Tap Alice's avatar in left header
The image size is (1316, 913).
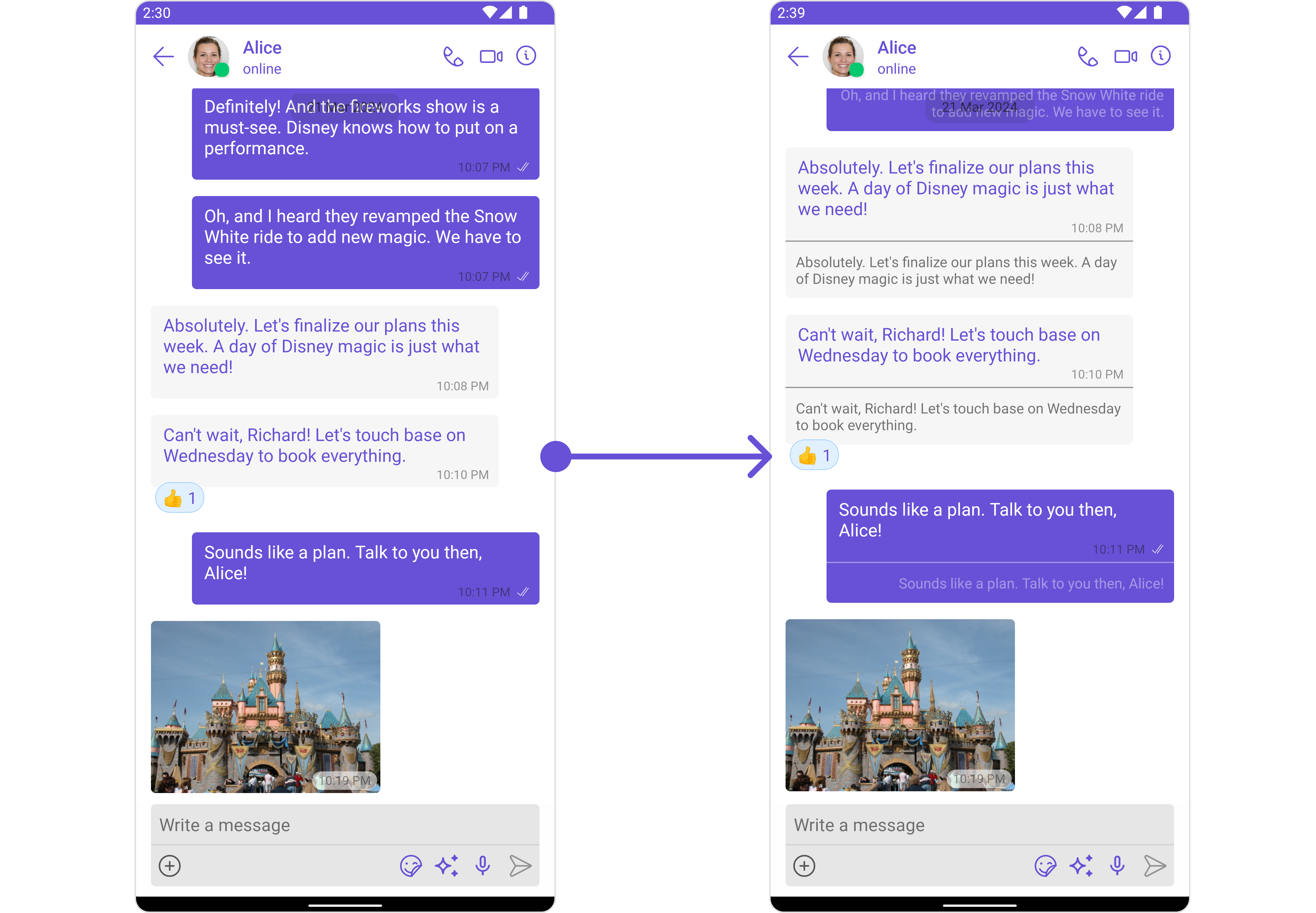click(208, 57)
